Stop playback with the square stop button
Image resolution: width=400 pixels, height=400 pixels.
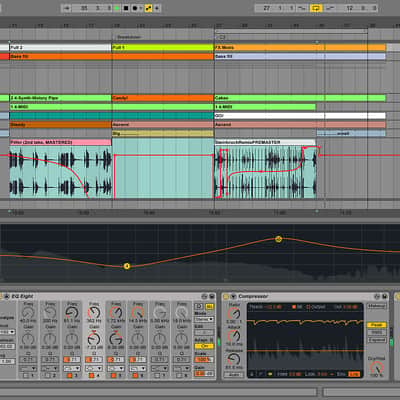coord(126,8)
